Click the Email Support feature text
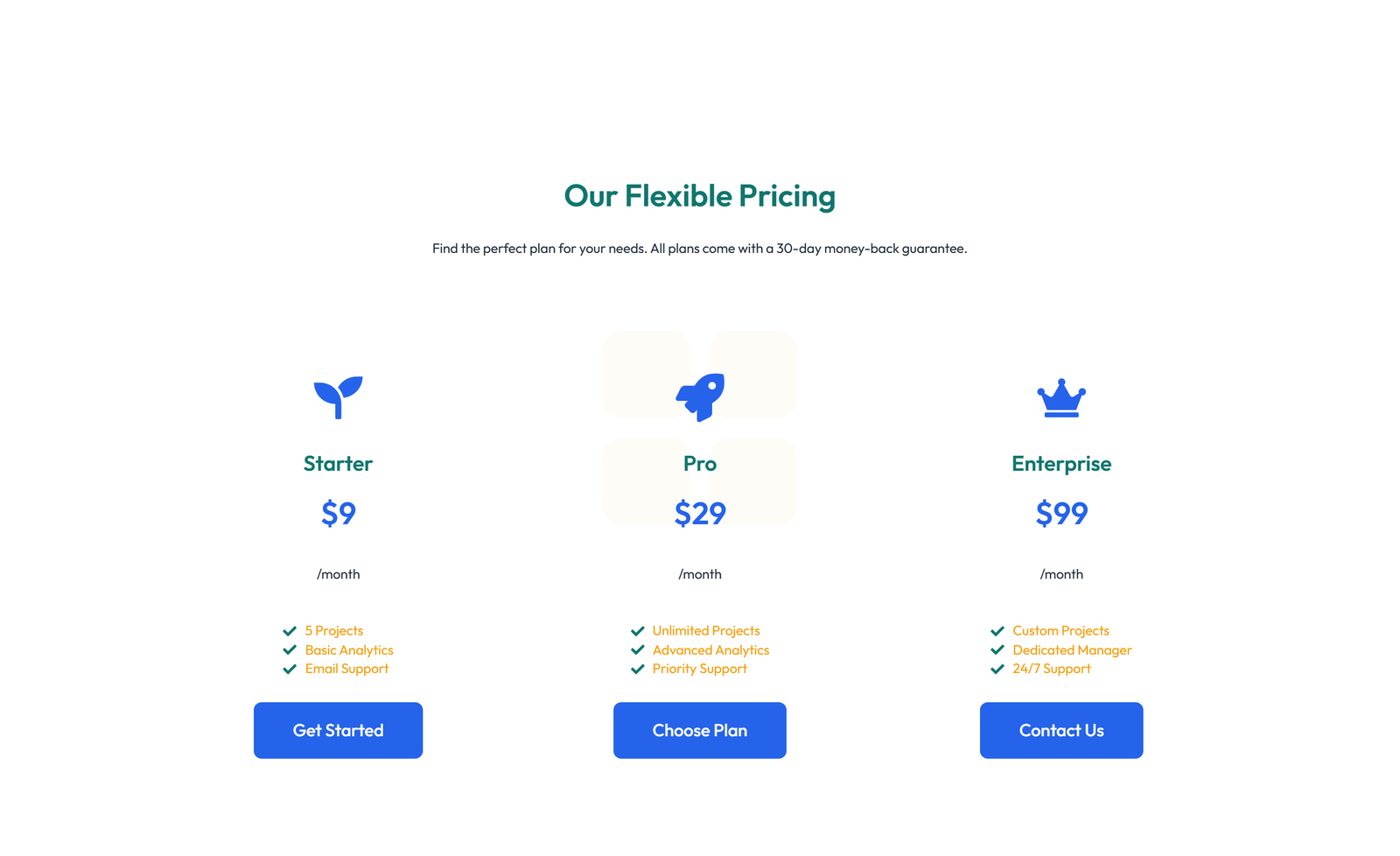The width and height of the screenshot is (1400, 856). [346, 669]
